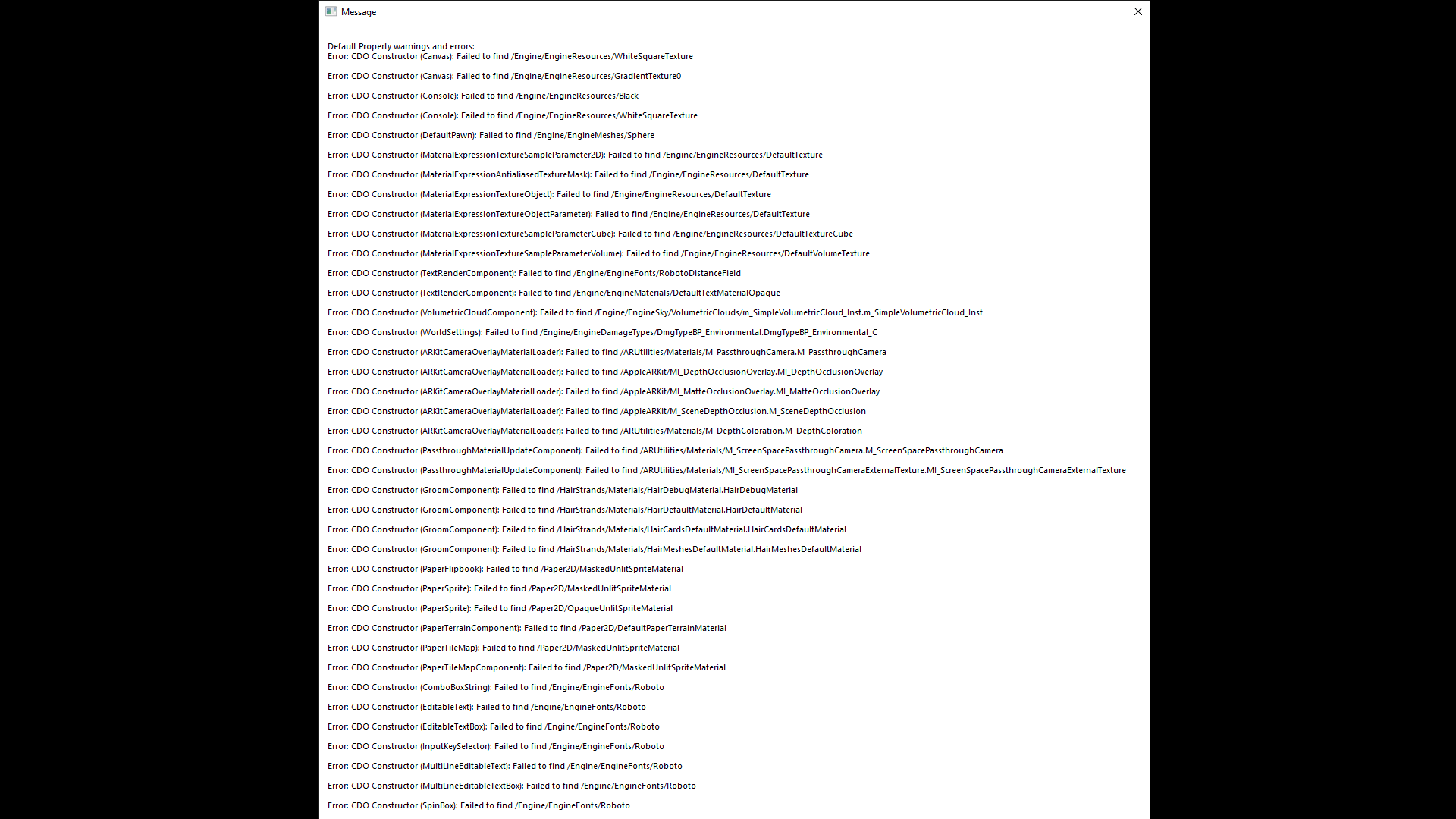Viewport: 1456px width, 819px height.
Task: Click the WorldSettings DmgTypeBP_Environmental error
Action: point(602,332)
